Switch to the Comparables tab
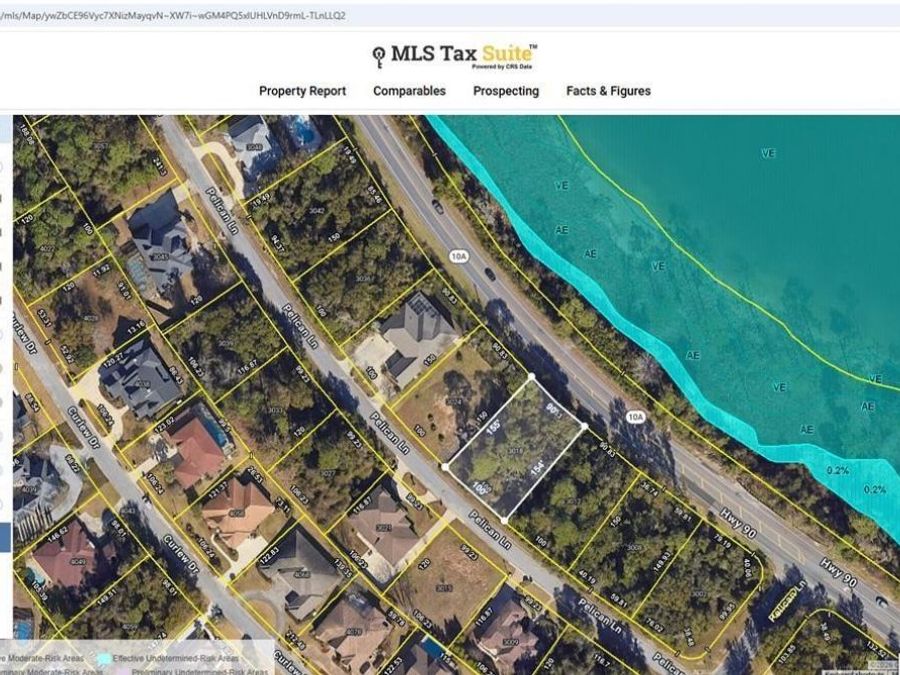900x675 pixels. 409,91
